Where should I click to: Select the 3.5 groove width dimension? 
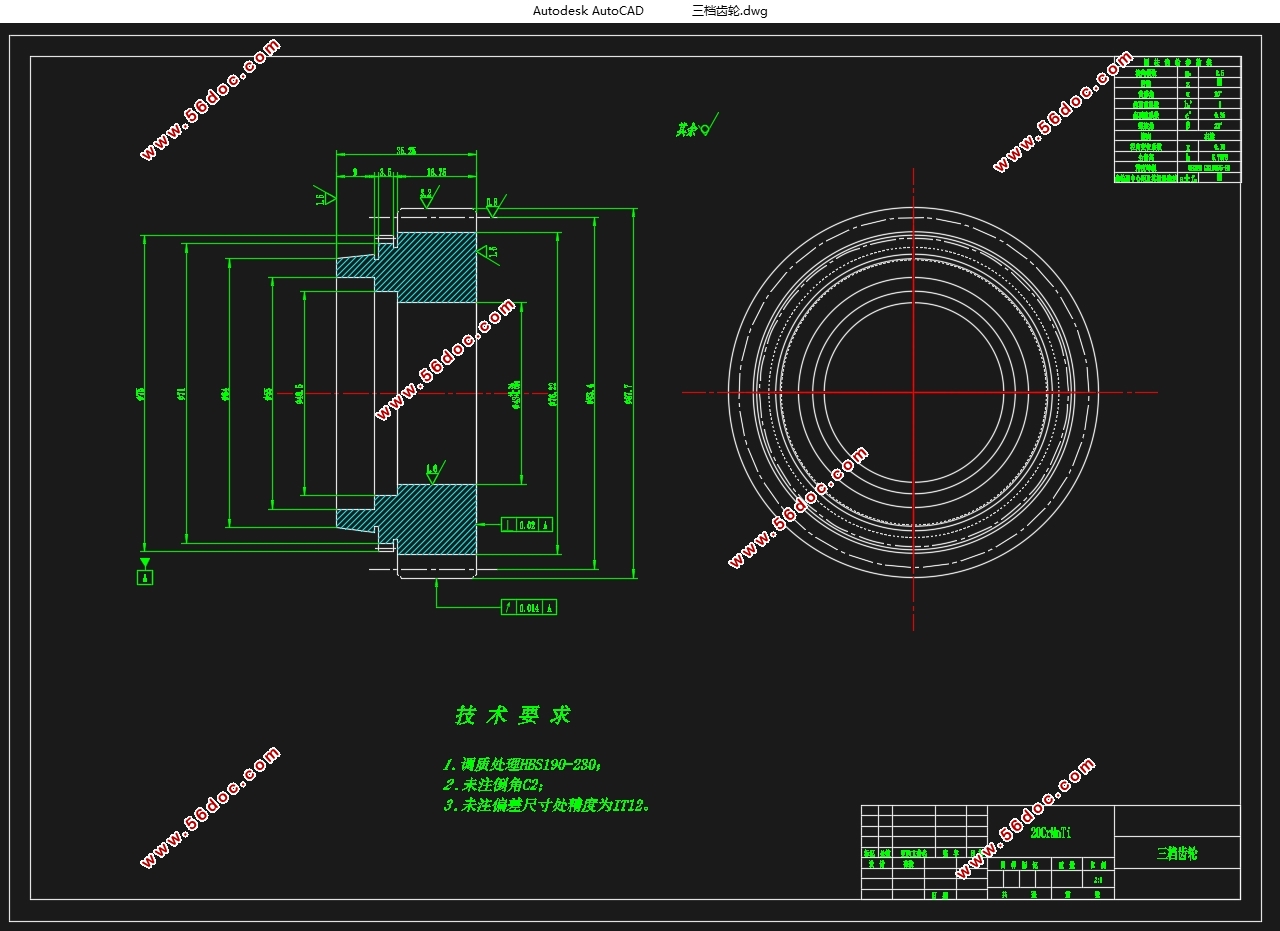(x=385, y=172)
